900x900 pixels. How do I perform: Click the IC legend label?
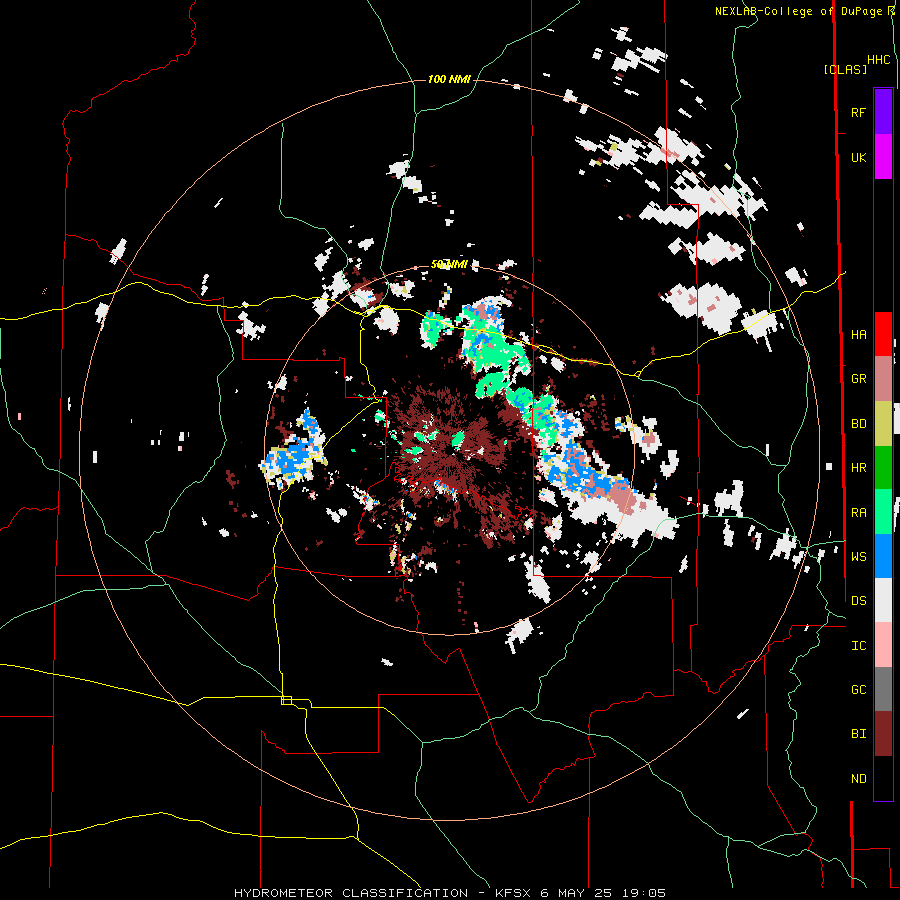point(858,646)
